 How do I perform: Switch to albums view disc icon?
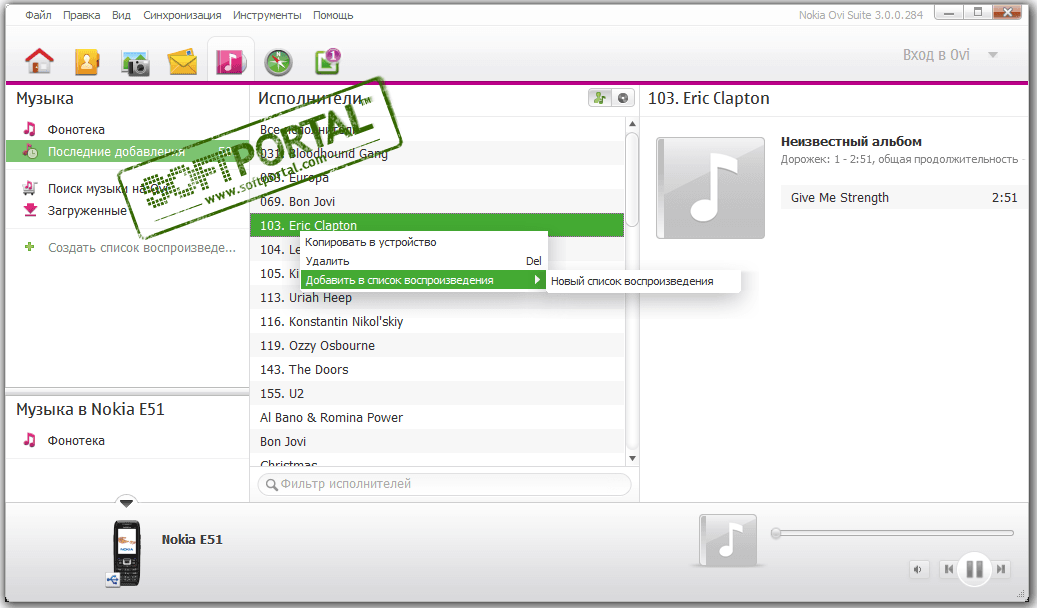[x=623, y=98]
